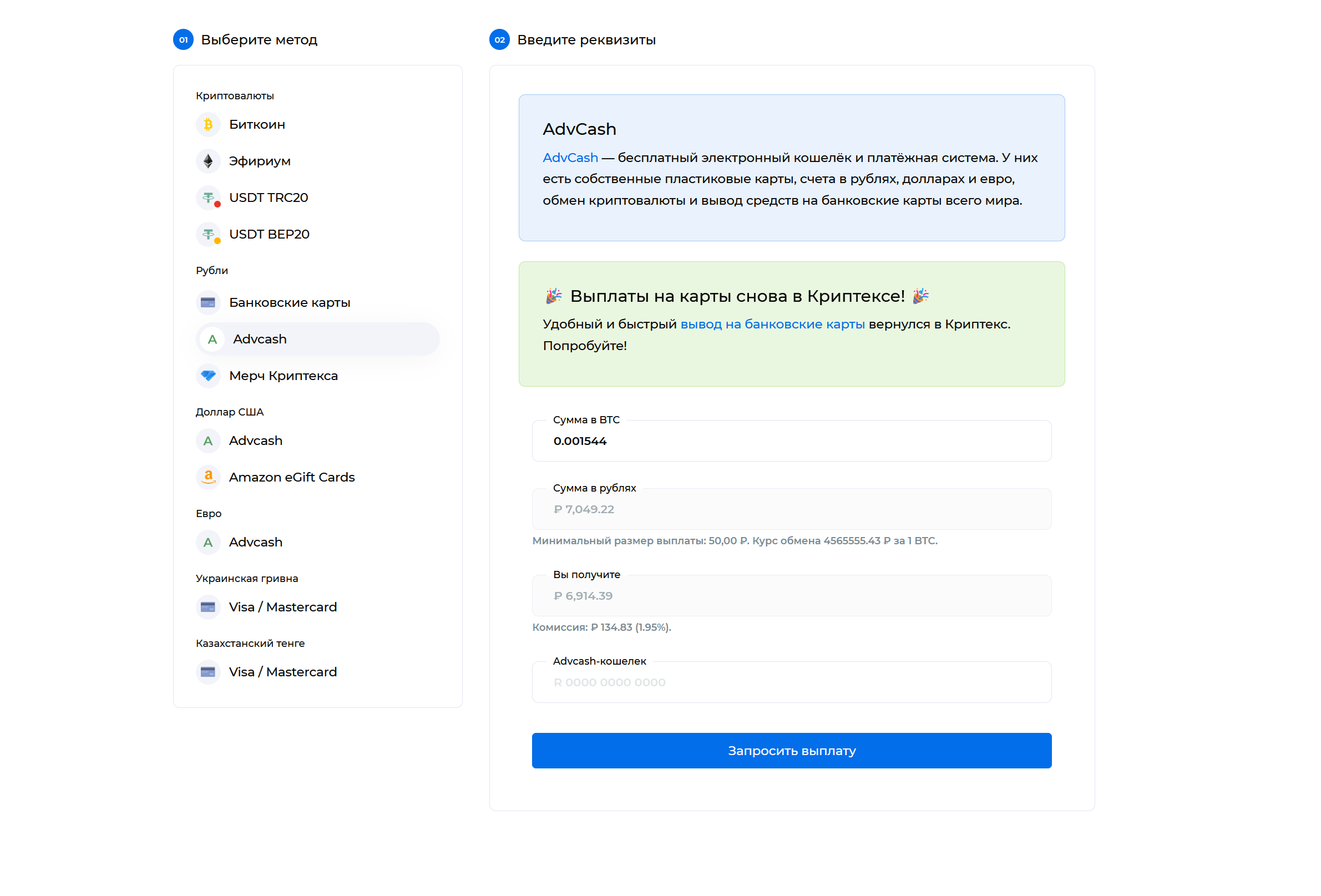Click the Криптовалюты section label
The image size is (1321, 896).
click(235, 95)
